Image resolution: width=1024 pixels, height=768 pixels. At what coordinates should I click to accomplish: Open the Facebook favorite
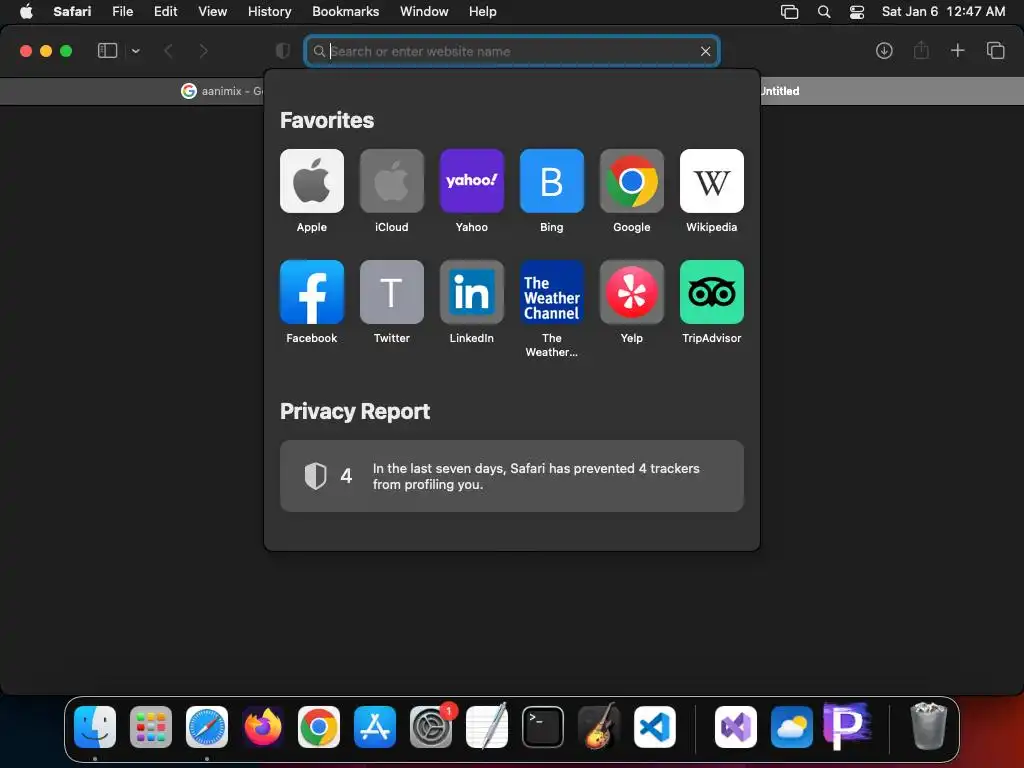[x=312, y=292]
